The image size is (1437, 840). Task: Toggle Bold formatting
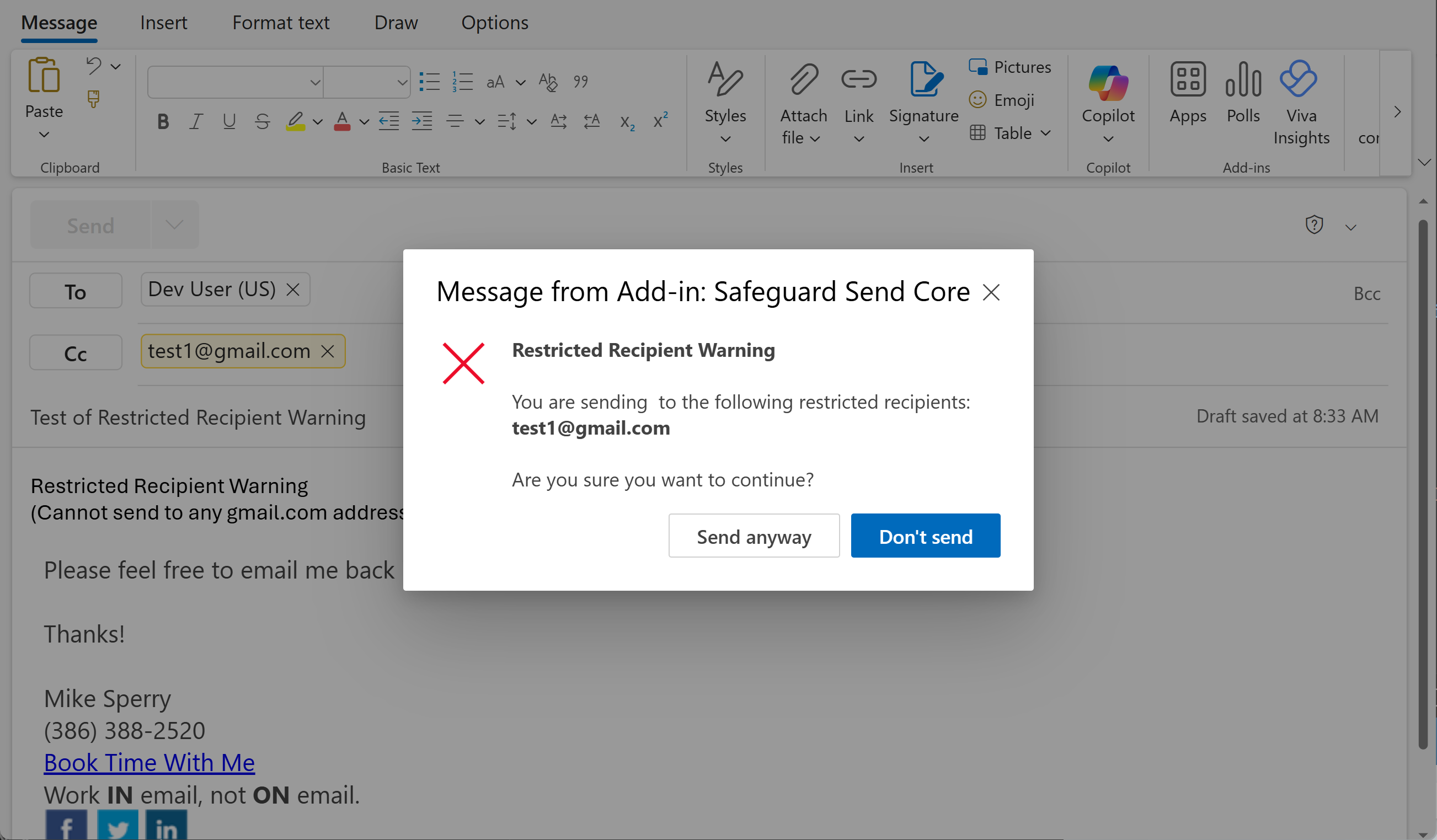click(x=163, y=121)
